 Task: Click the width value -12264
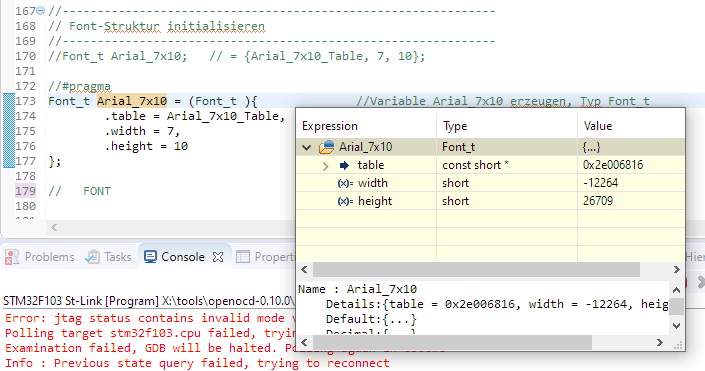point(601,183)
